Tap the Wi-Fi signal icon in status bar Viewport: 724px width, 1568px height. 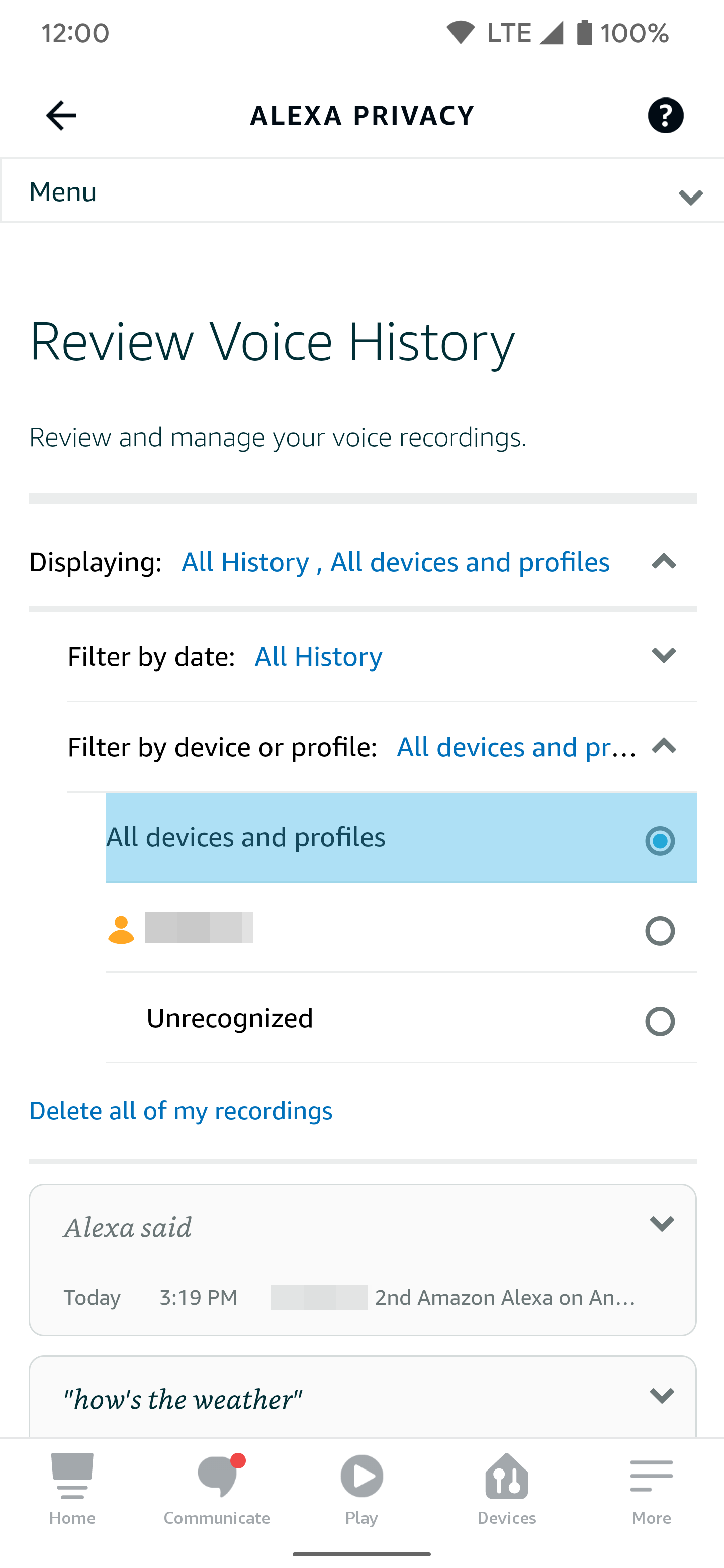click(x=461, y=32)
